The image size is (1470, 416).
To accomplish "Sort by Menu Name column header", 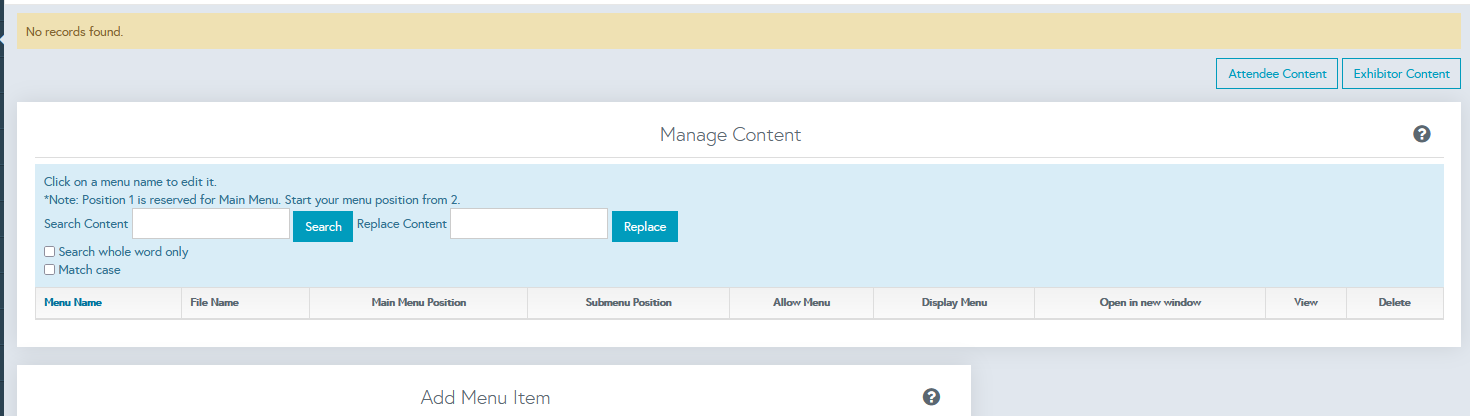I will 73,302.
